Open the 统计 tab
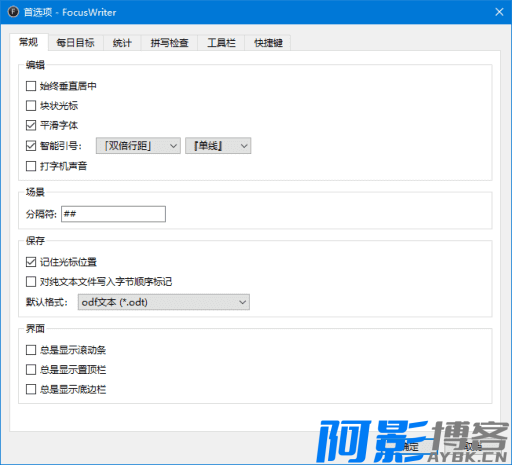Image resolution: width=512 pixels, height=465 pixels. [x=122, y=43]
